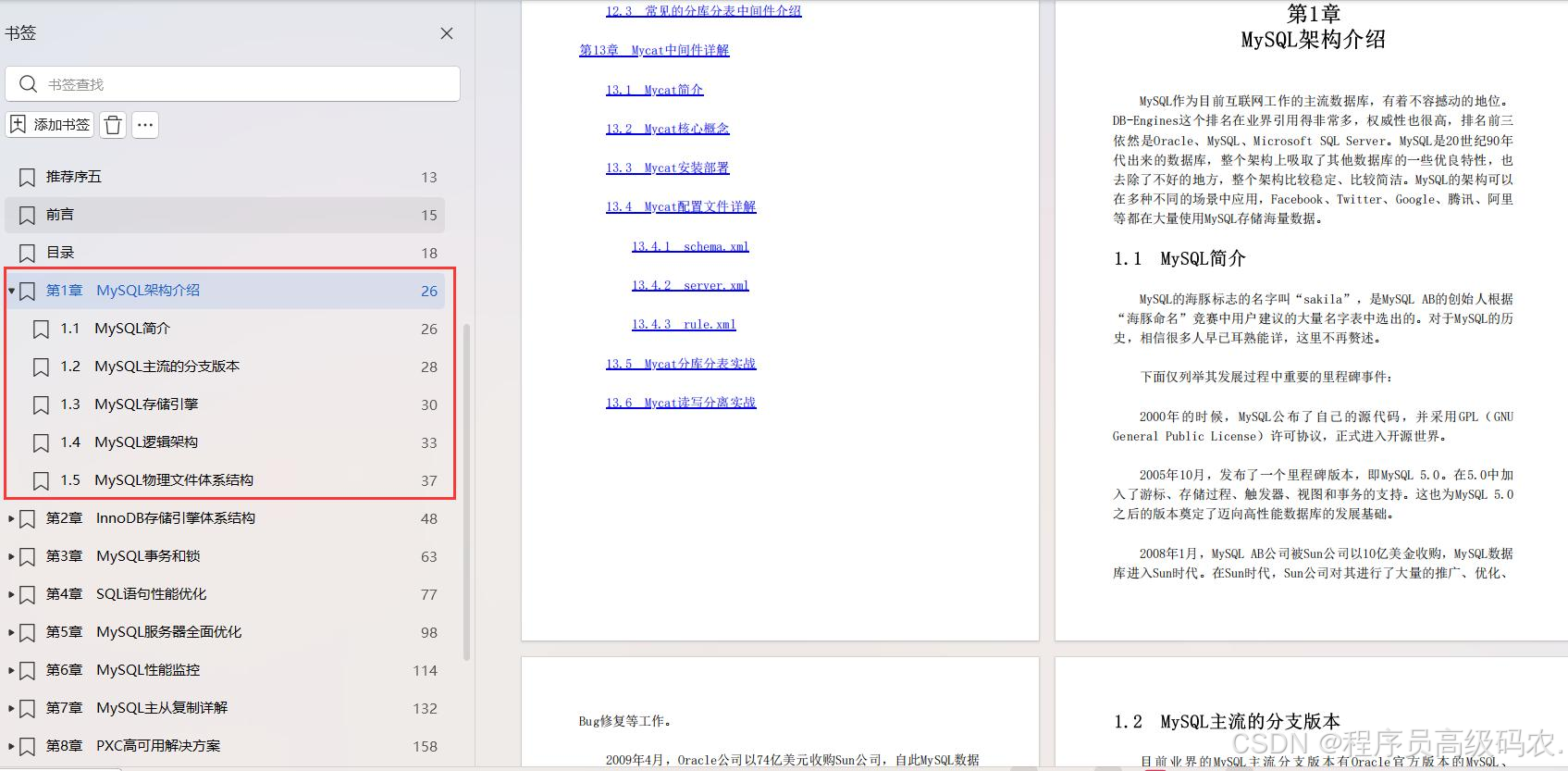
Task: Go to bookmark 1.1 MySQL简介
Action: [x=225, y=329]
